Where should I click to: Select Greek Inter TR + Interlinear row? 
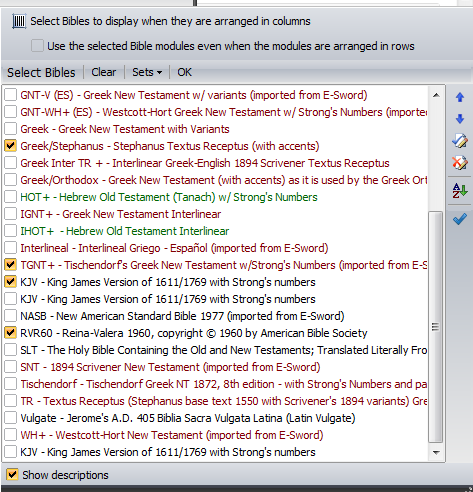(x=216, y=163)
